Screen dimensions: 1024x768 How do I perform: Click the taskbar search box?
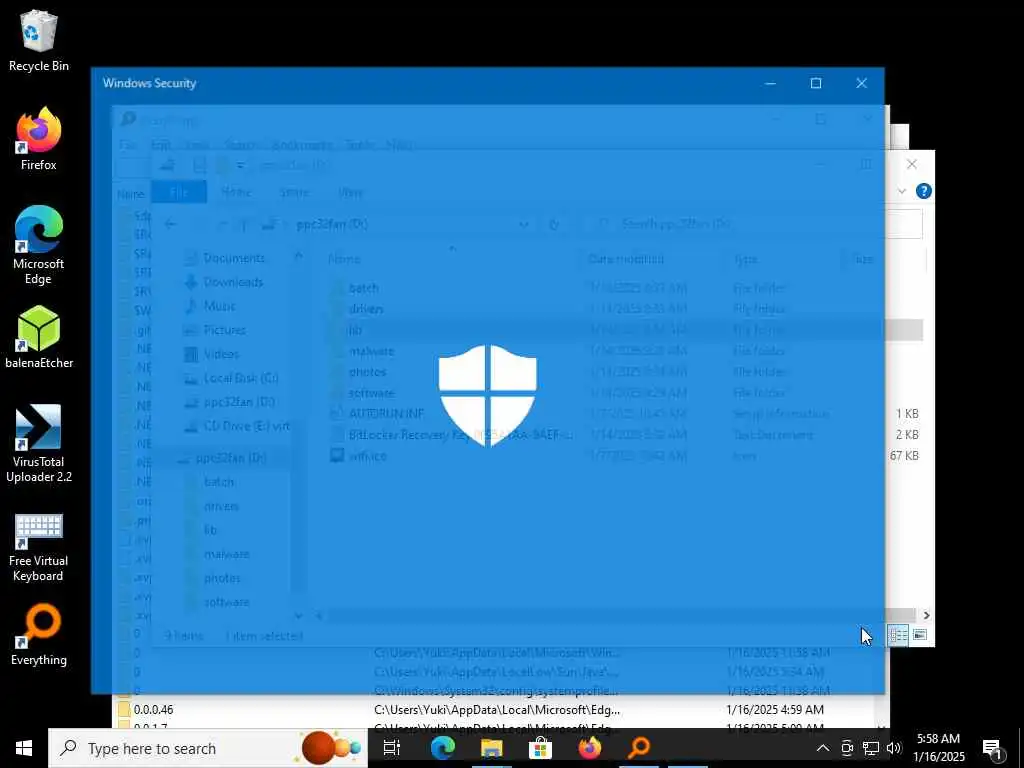[208, 748]
